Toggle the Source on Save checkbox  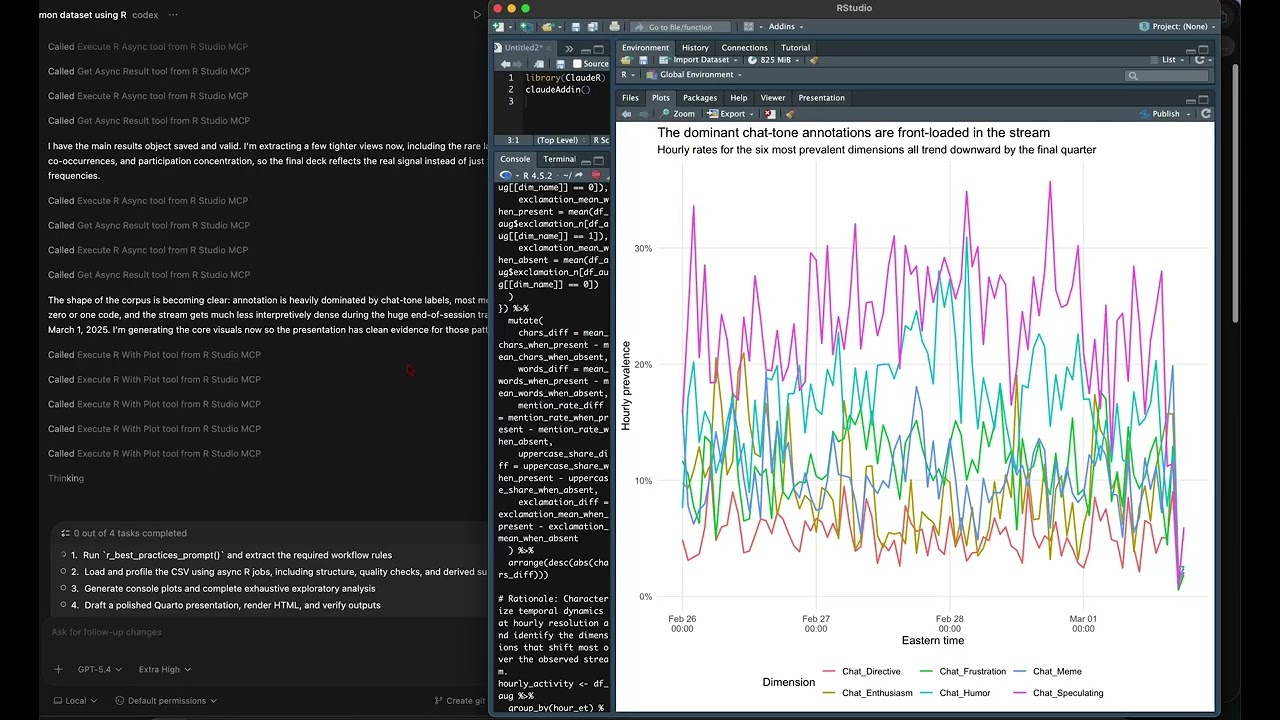pyautogui.click(x=577, y=64)
